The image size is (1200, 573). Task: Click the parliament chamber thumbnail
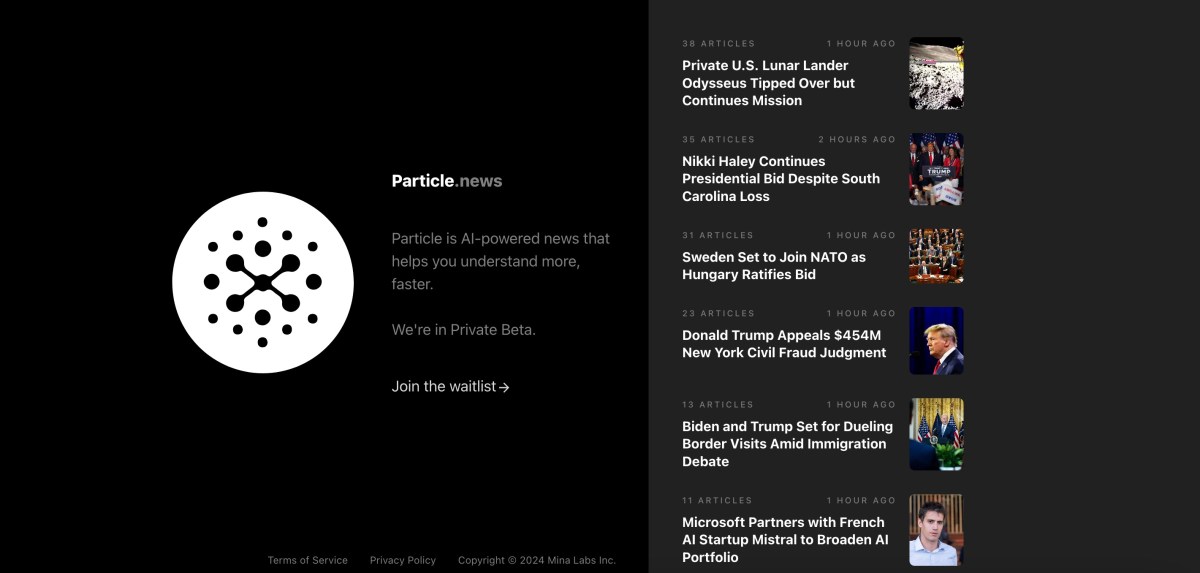(936, 256)
